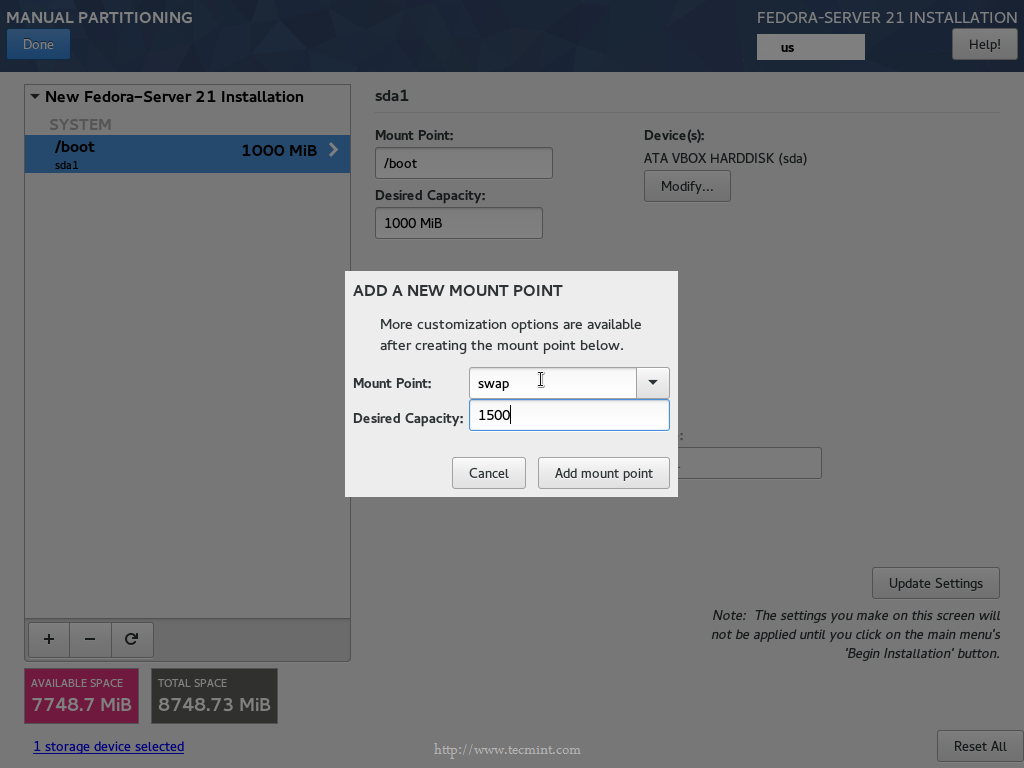Select the us keyboard layout indicator
Image resolution: width=1024 pixels, height=768 pixels.
point(810,47)
